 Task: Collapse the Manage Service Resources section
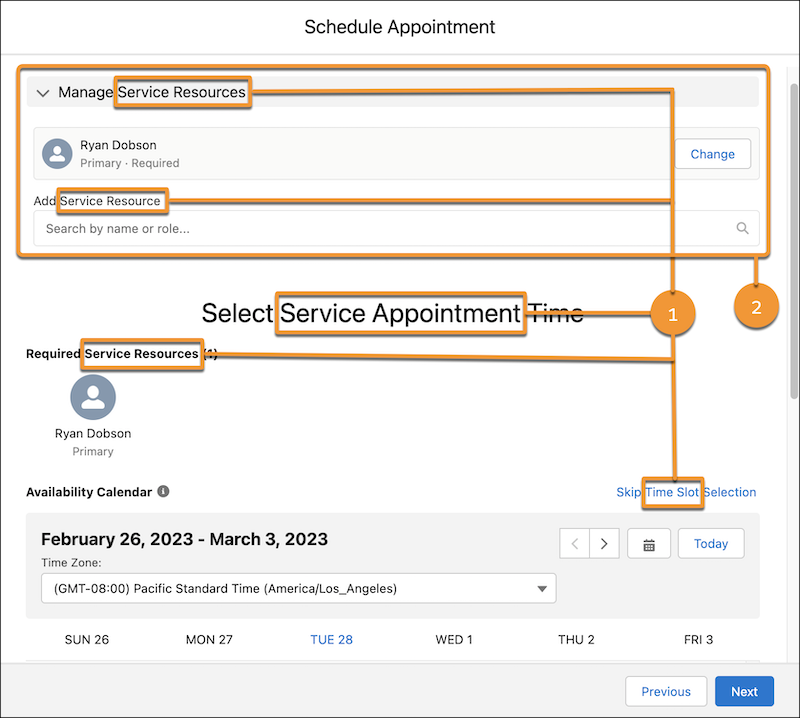[x=42, y=91]
